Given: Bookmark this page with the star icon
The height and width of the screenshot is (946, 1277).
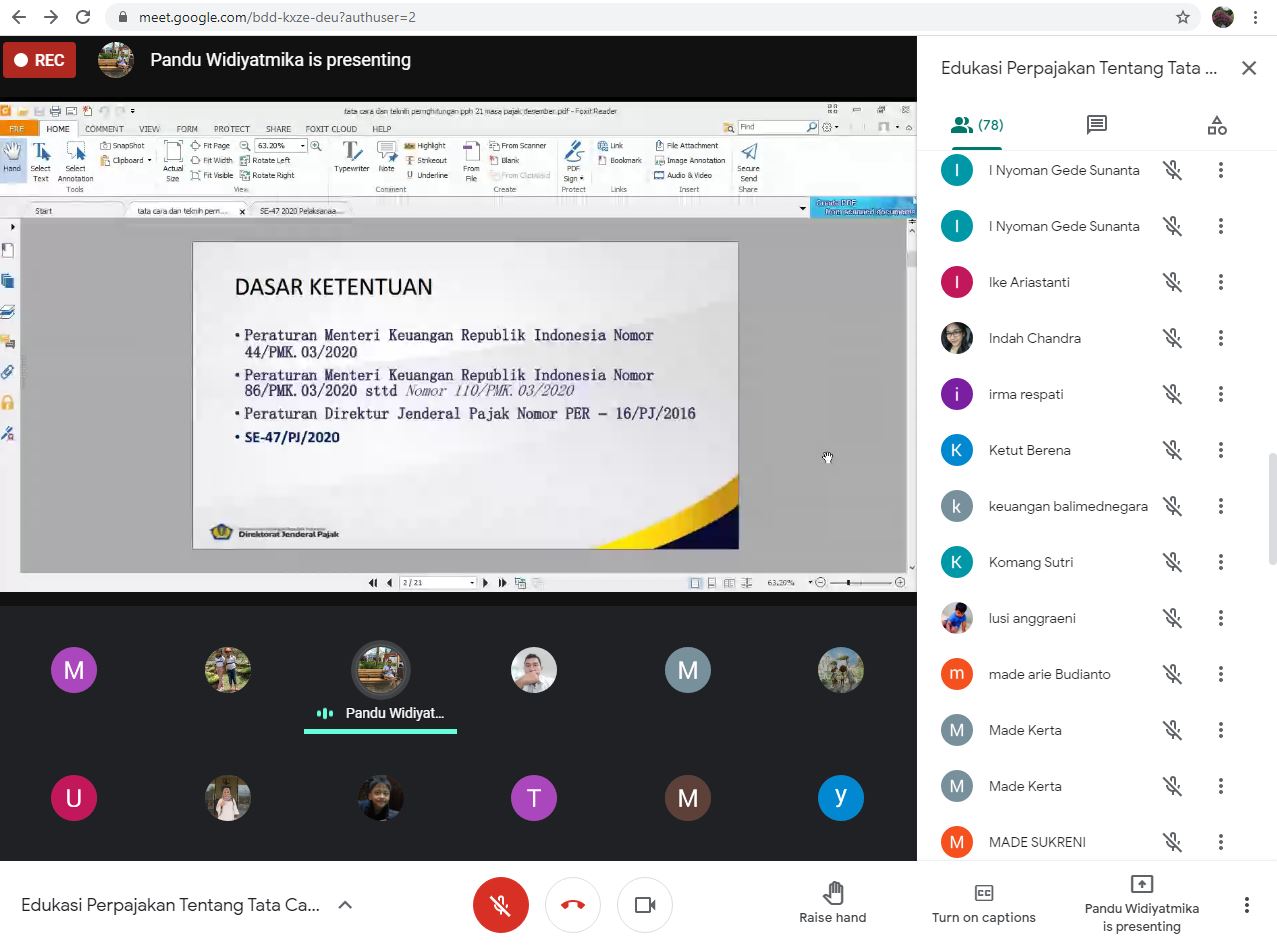Looking at the screenshot, I should click(x=1183, y=17).
